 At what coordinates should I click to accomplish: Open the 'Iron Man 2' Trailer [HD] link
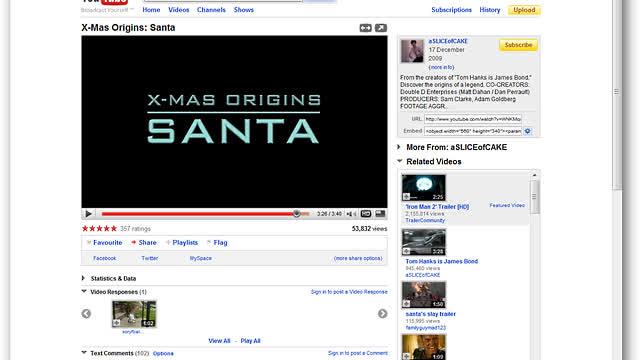click(437, 207)
